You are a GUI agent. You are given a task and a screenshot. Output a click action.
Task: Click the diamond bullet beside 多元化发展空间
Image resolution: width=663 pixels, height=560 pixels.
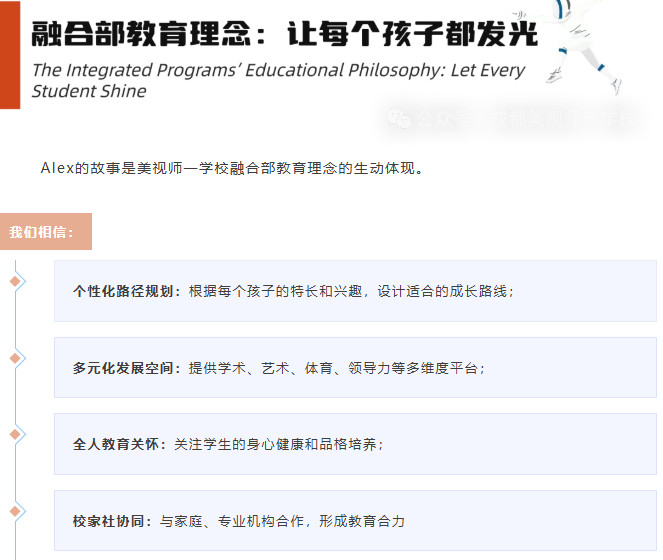[15, 357]
